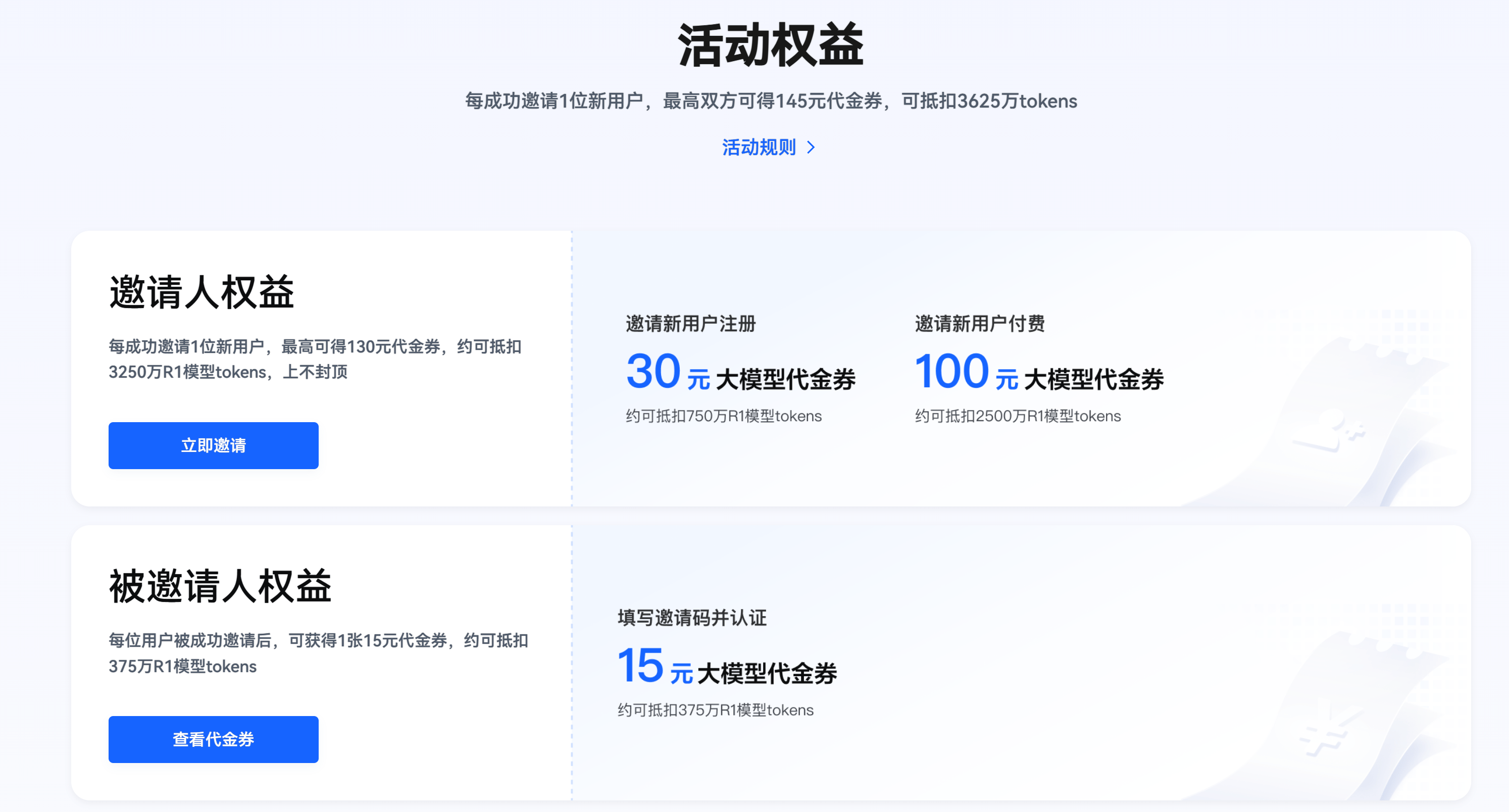Click the 邀请新用户付费 label
This screenshot has height=812, width=1509.
pyautogui.click(x=979, y=323)
